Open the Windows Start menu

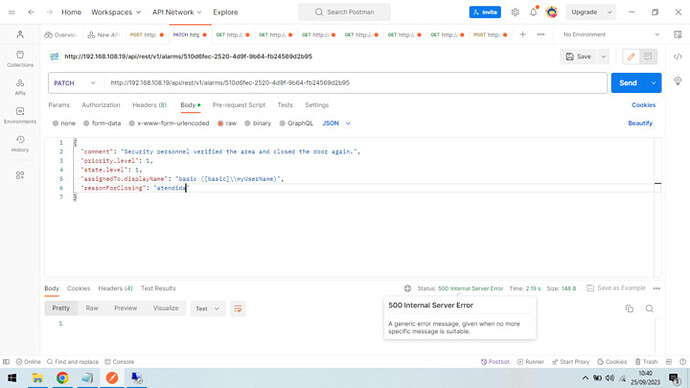pyautogui.click(x=12, y=378)
